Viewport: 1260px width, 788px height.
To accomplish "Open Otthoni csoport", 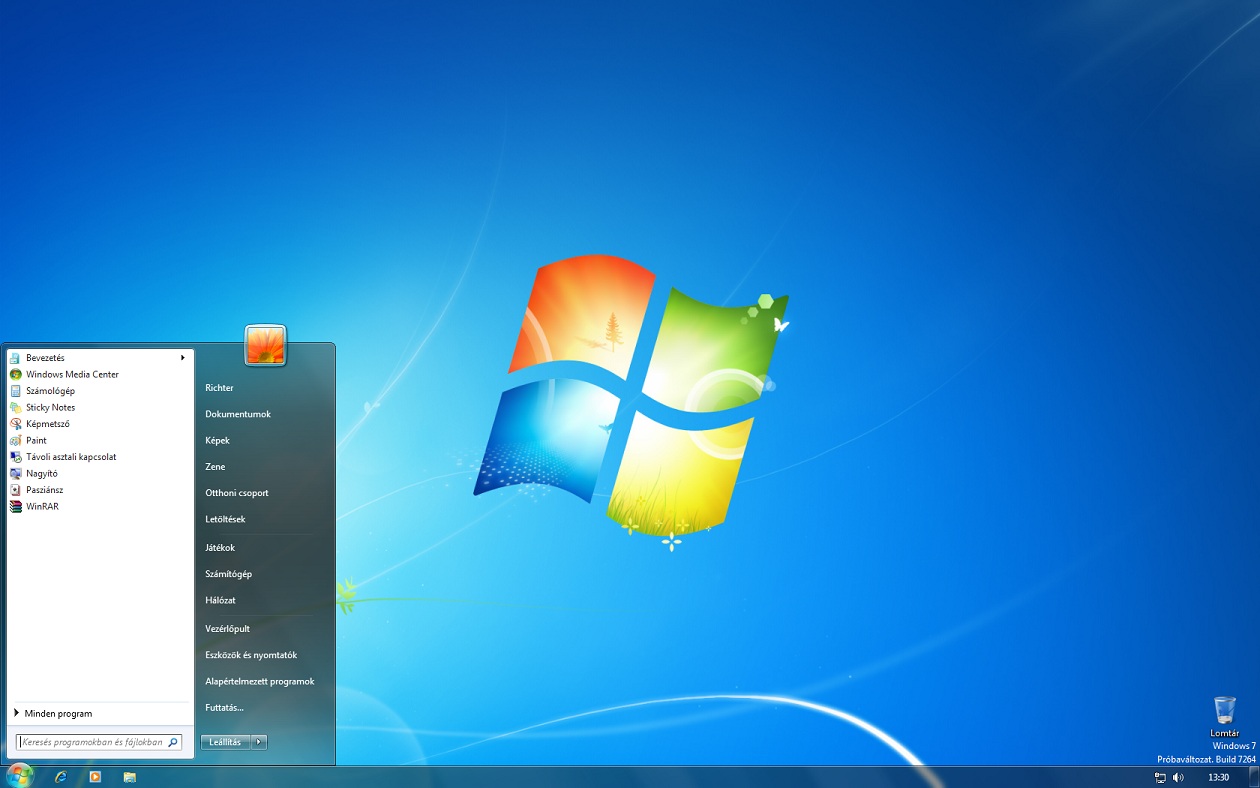I will click(x=237, y=493).
